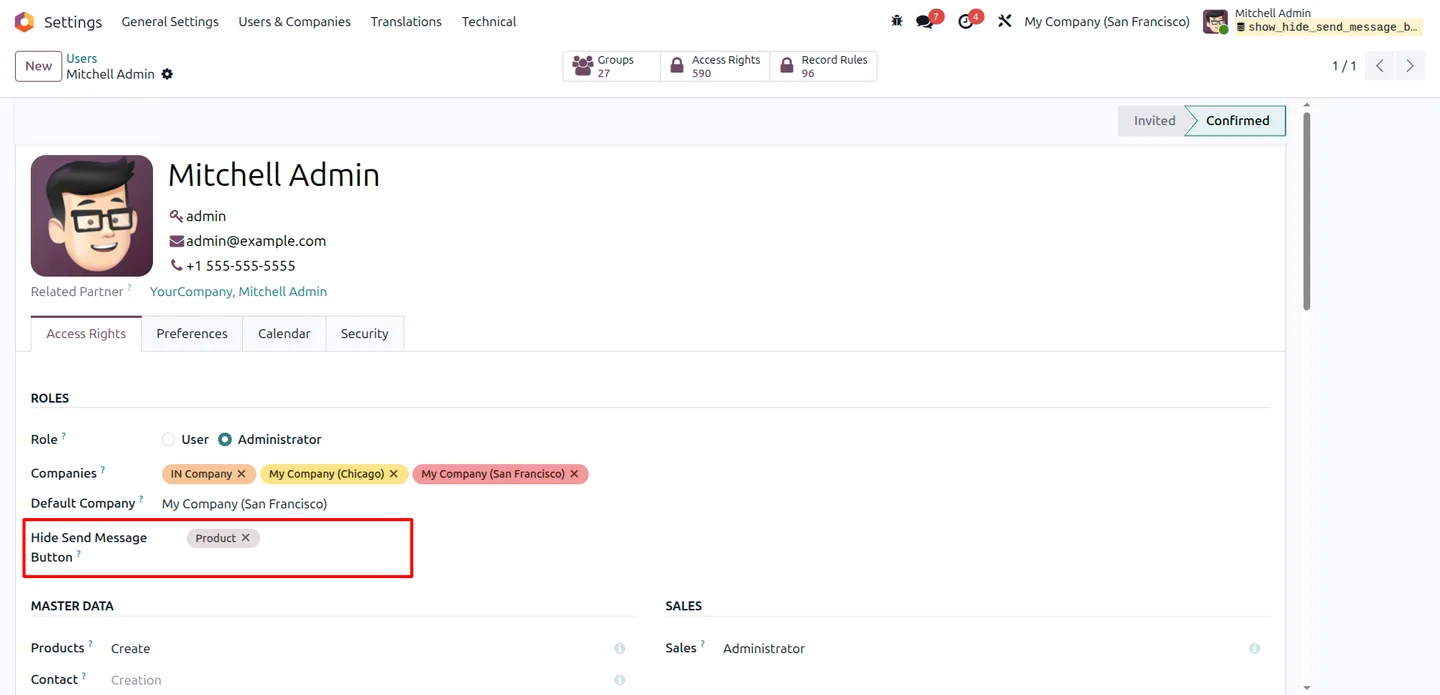Viewport: 1440px width, 695px height.
Task: Open the gear actions menu next to Mitchell Admin
Action: tap(167, 74)
